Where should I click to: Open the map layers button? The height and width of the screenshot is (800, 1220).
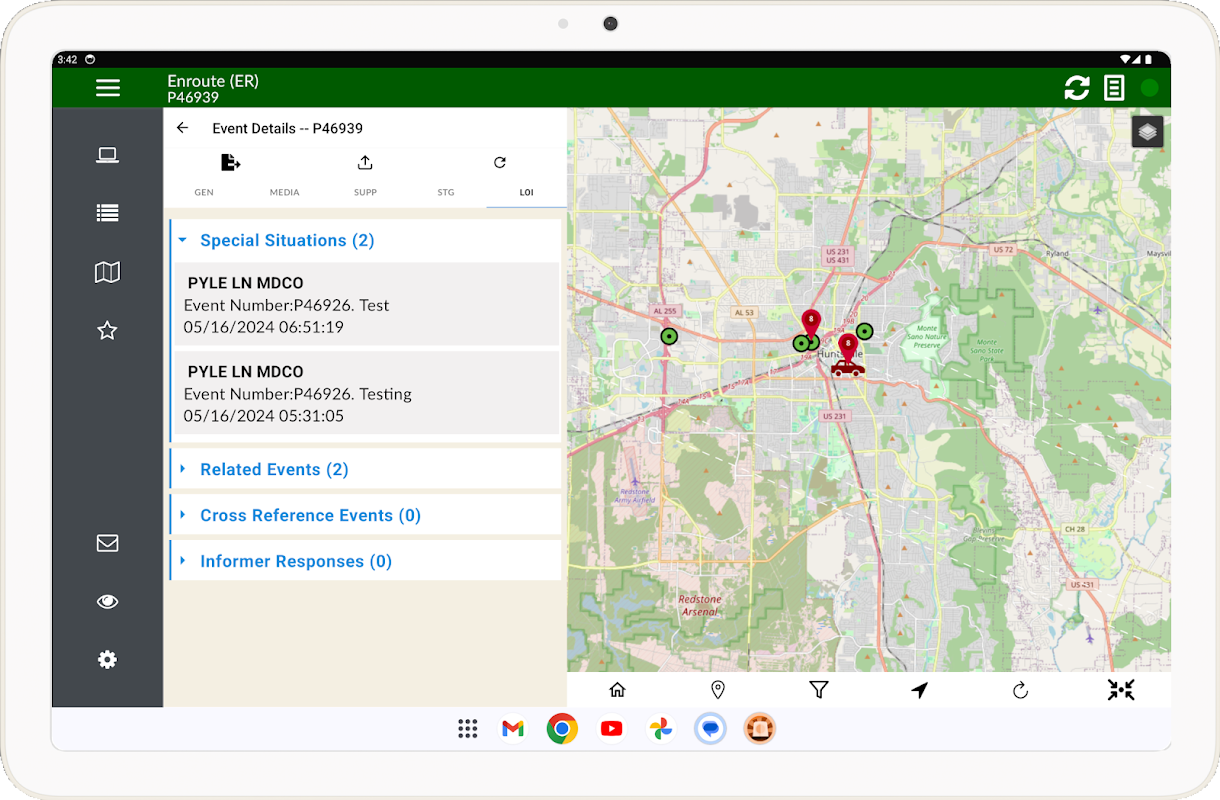click(1147, 132)
